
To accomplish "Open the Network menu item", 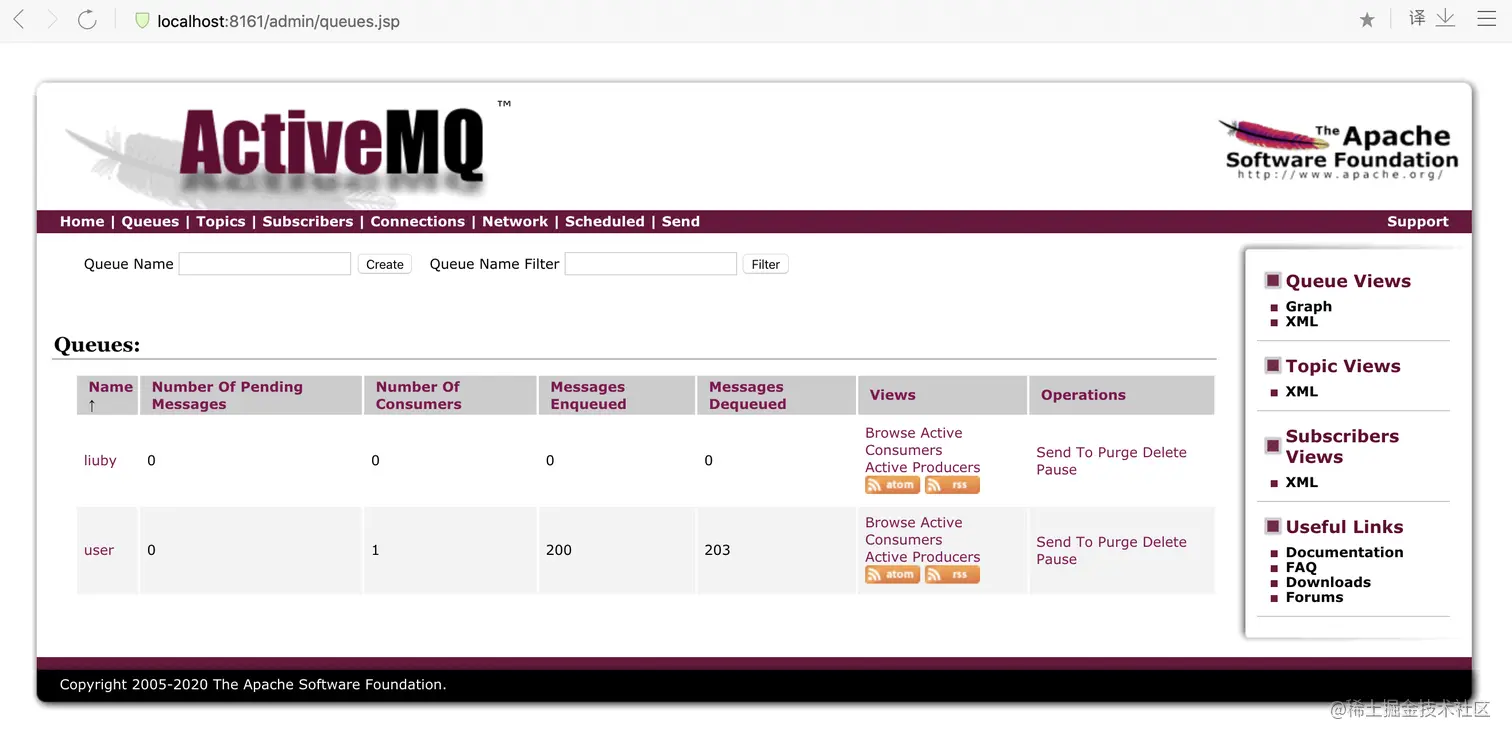I will coord(515,222).
